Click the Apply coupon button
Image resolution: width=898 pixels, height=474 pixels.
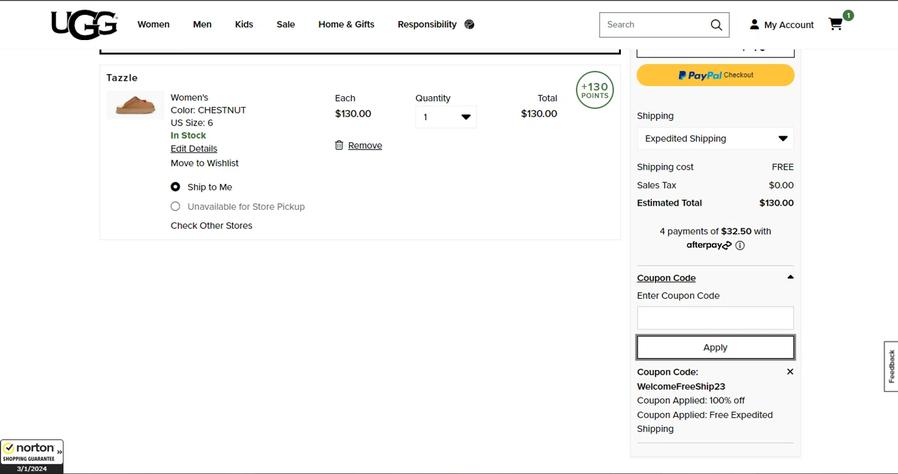(x=715, y=347)
